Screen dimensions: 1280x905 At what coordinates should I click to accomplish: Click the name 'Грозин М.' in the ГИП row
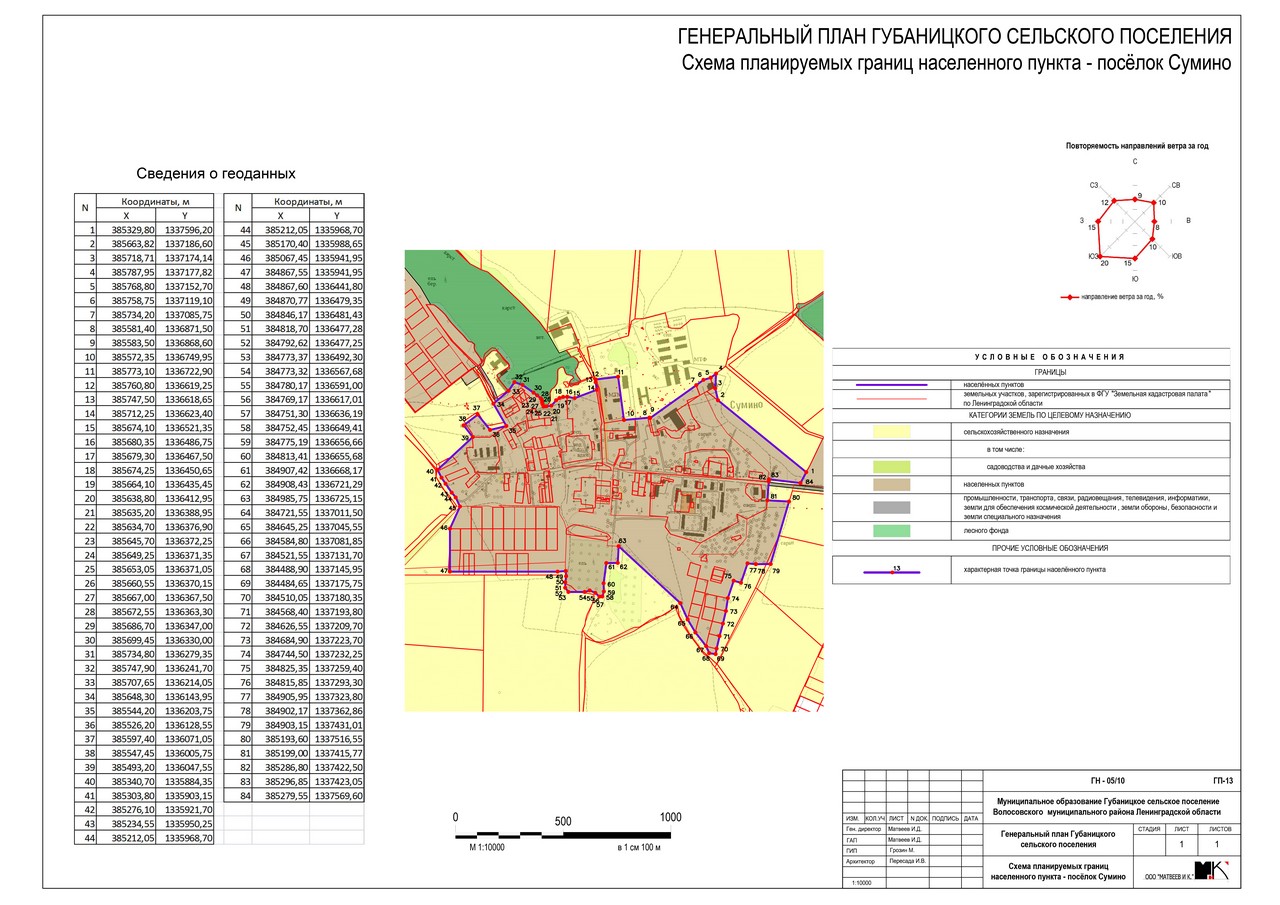pyautogui.click(x=904, y=850)
